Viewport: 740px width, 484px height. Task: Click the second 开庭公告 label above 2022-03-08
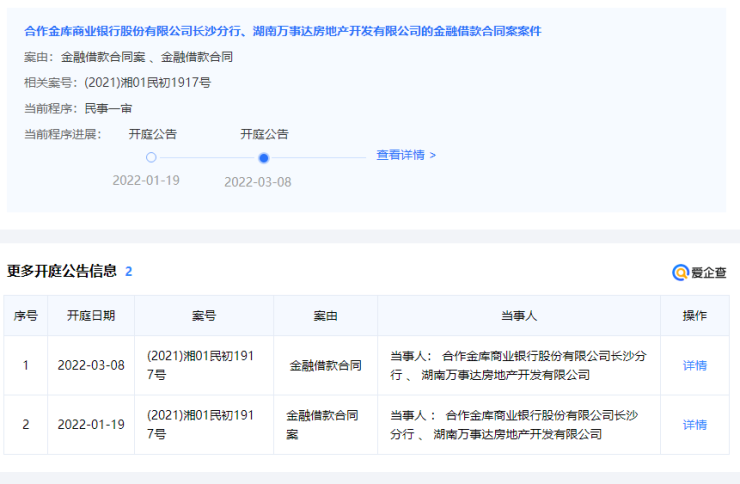point(264,134)
